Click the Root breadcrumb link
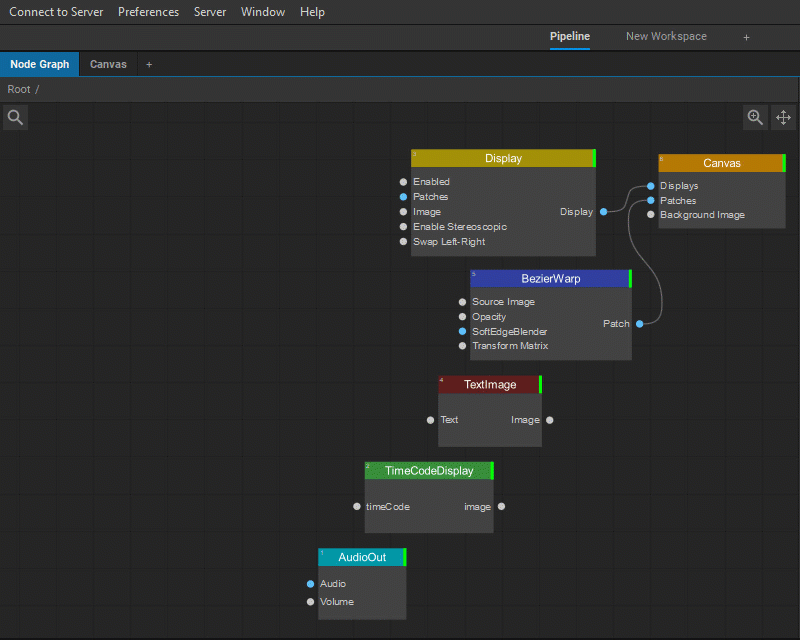This screenshot has width=800, height=640. pos(19,89)
